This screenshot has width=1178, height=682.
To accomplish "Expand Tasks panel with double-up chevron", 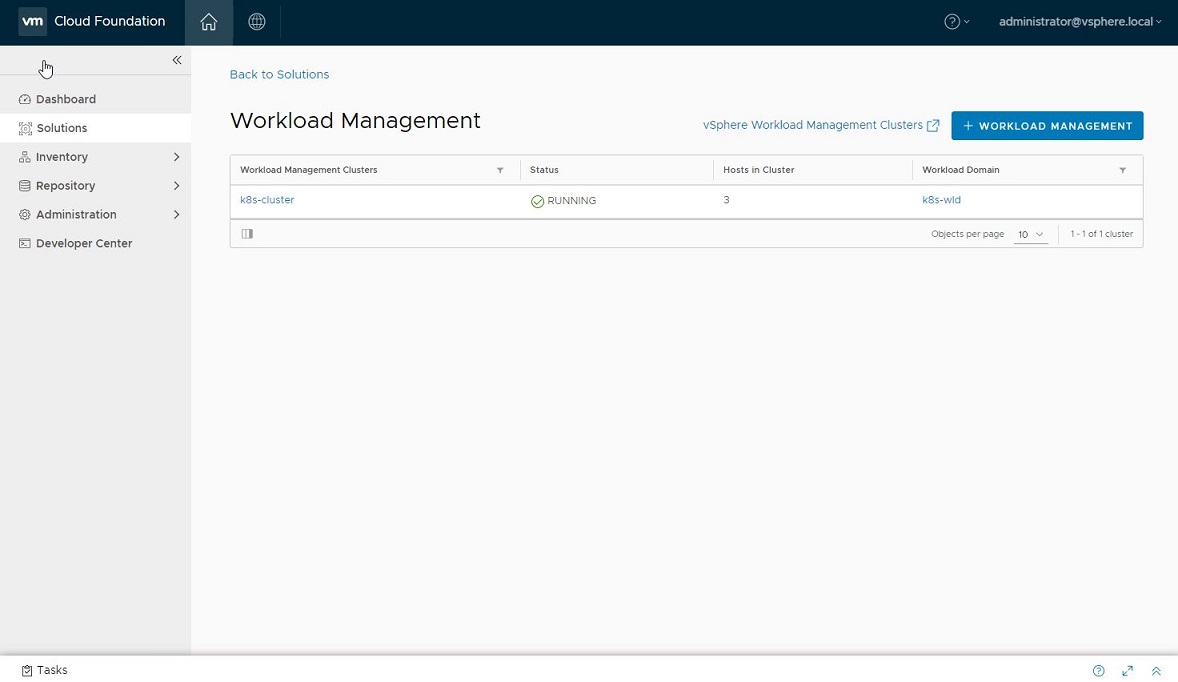I will (1156, 671).
